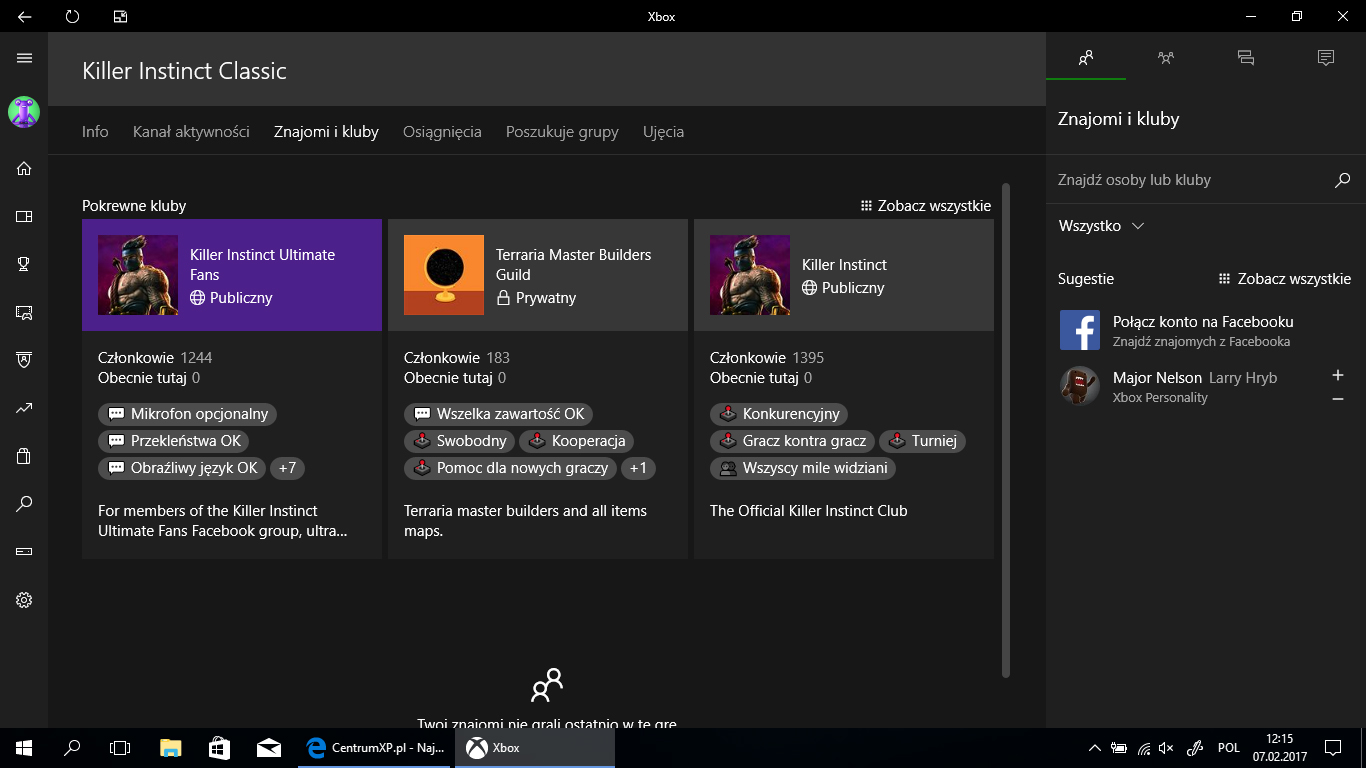Image resolution: width=1366 pixels, height=768 pixels.
Task: Open Search icon in sidebar
Action: point(24,504)
